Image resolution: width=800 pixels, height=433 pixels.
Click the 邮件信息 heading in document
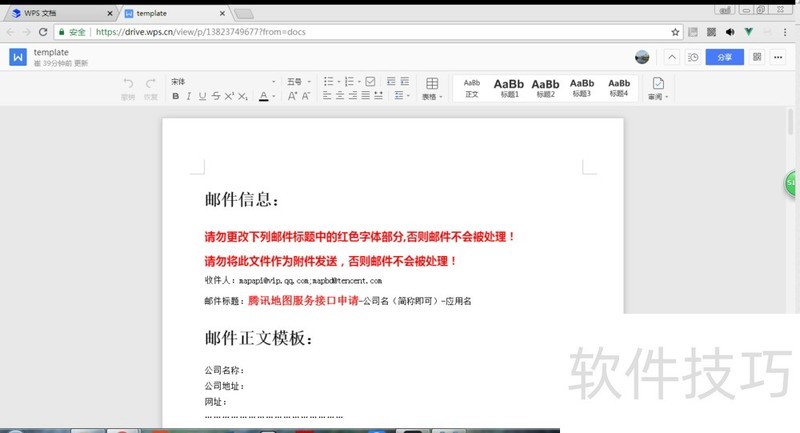tap(242, 199)
